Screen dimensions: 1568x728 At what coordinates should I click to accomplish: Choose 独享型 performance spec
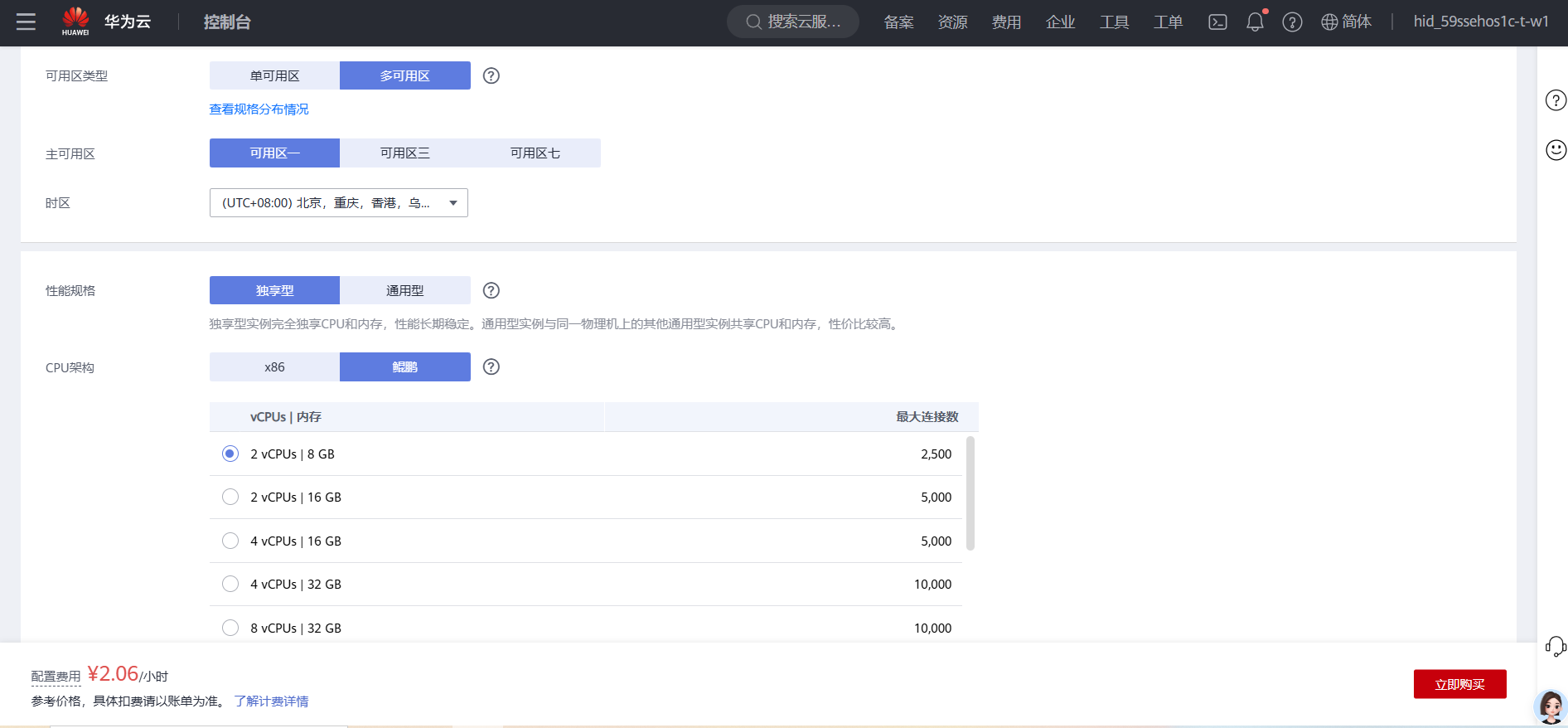pos(274,290)
